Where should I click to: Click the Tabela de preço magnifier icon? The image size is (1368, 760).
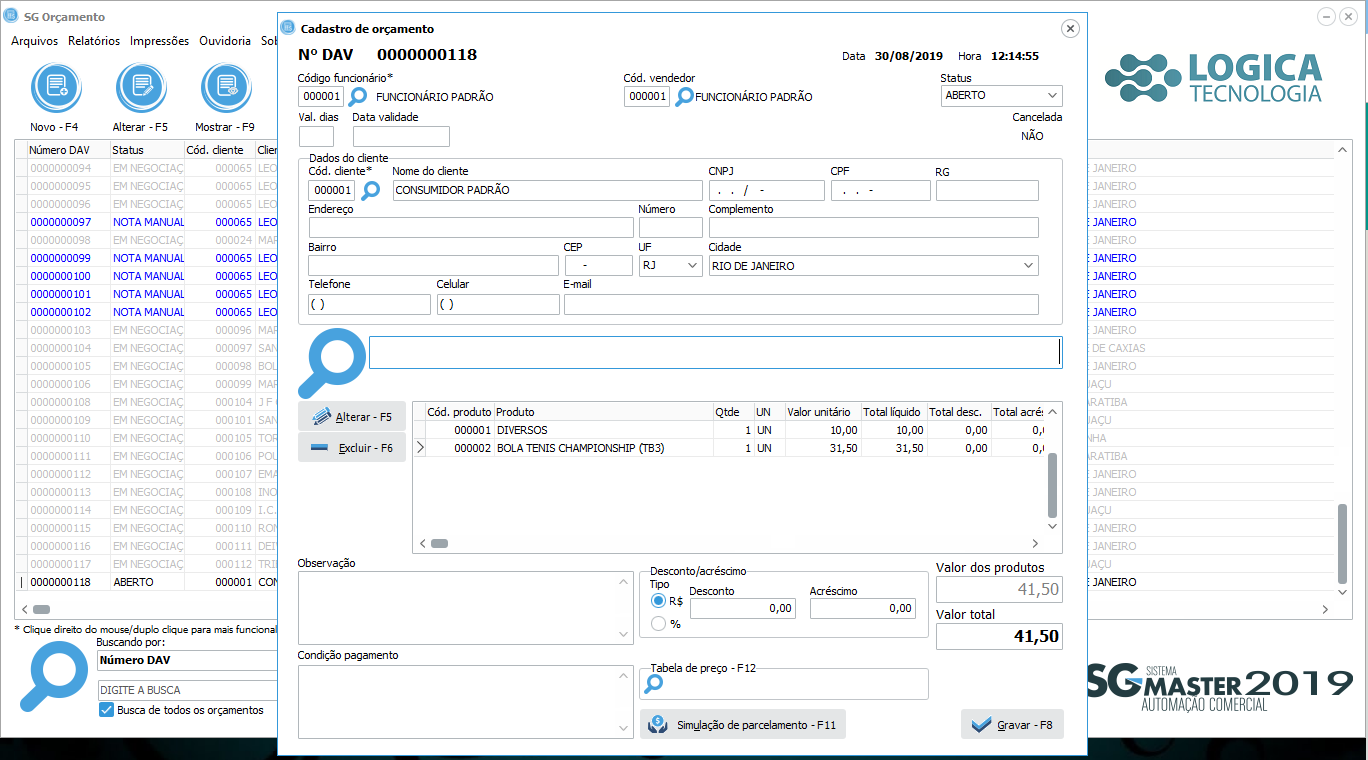(x=654, y=684)
